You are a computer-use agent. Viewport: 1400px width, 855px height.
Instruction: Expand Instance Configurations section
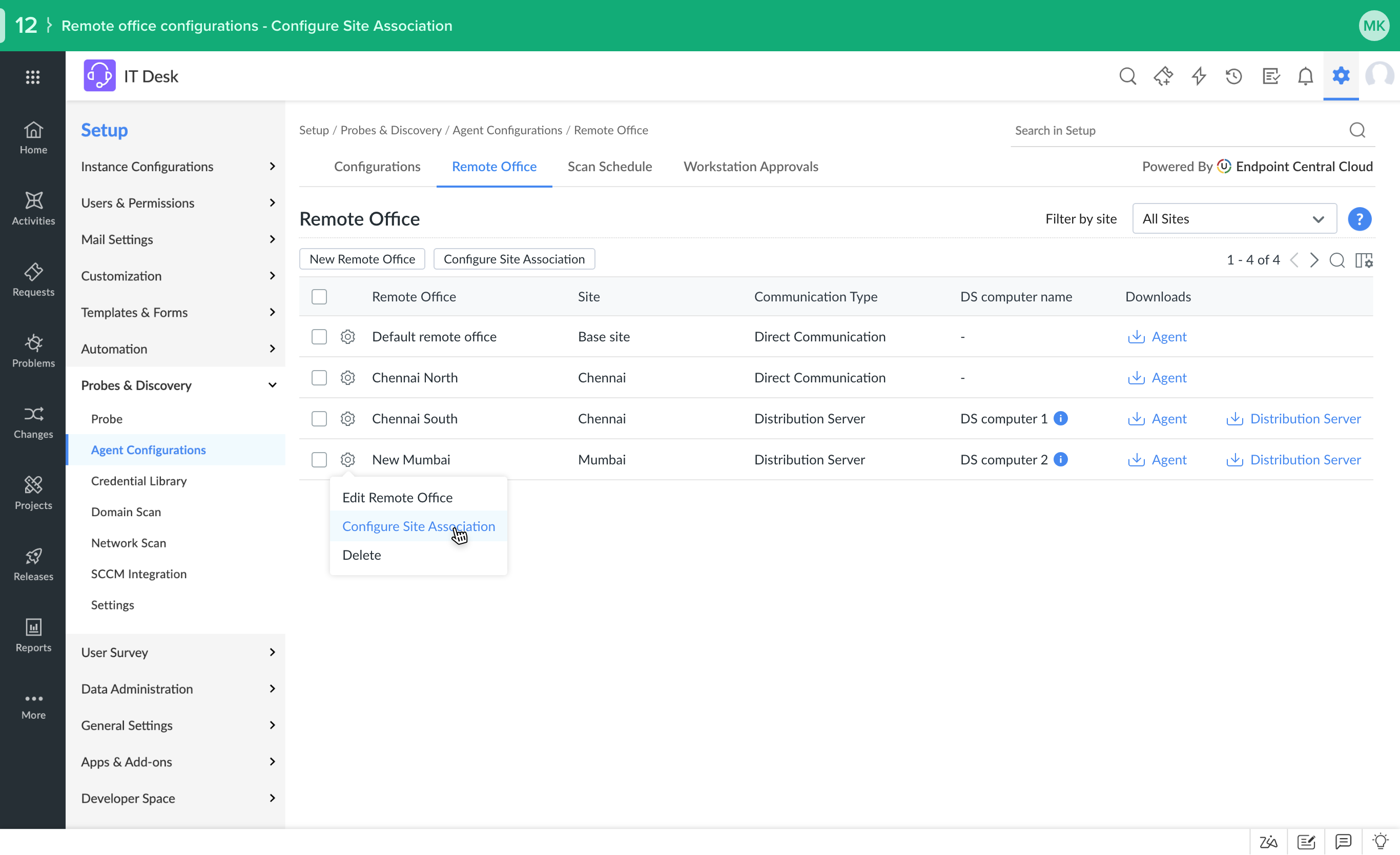(176, 167)
